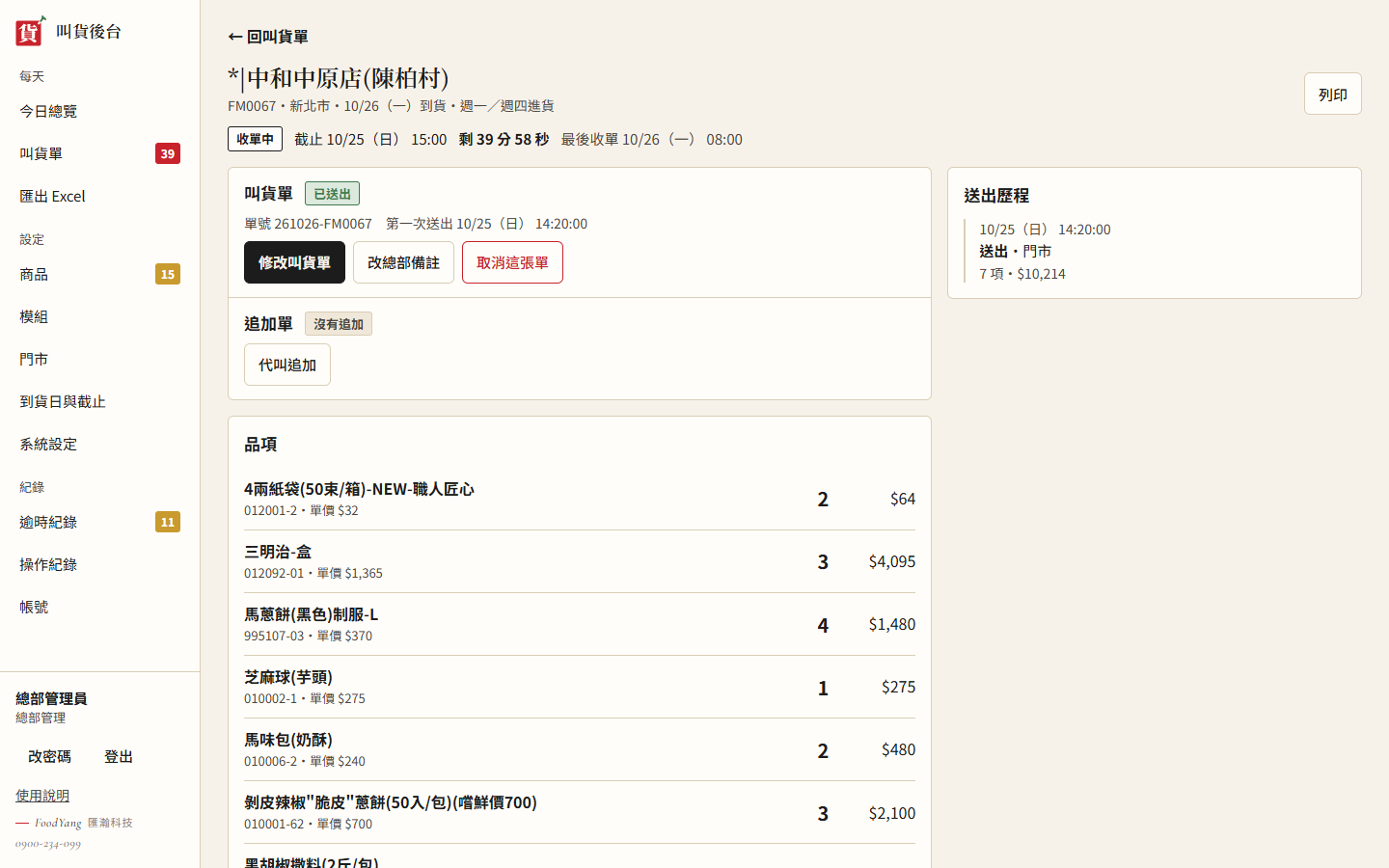Viewport: 1389px width, 868px height.
Task: Select the 4兩紙袋(50束/箱)-NEW-職人匠心 item name
Action: click(359, 489)
